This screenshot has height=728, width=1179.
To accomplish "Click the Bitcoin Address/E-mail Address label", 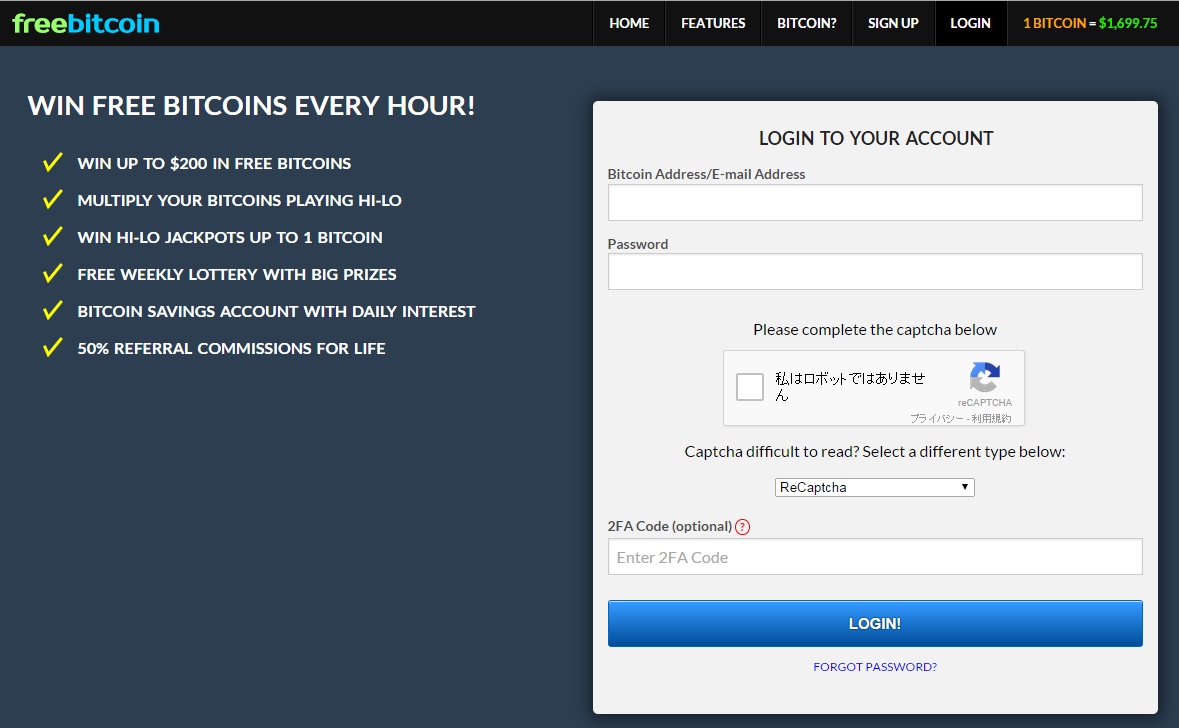I will coord(706,174).
